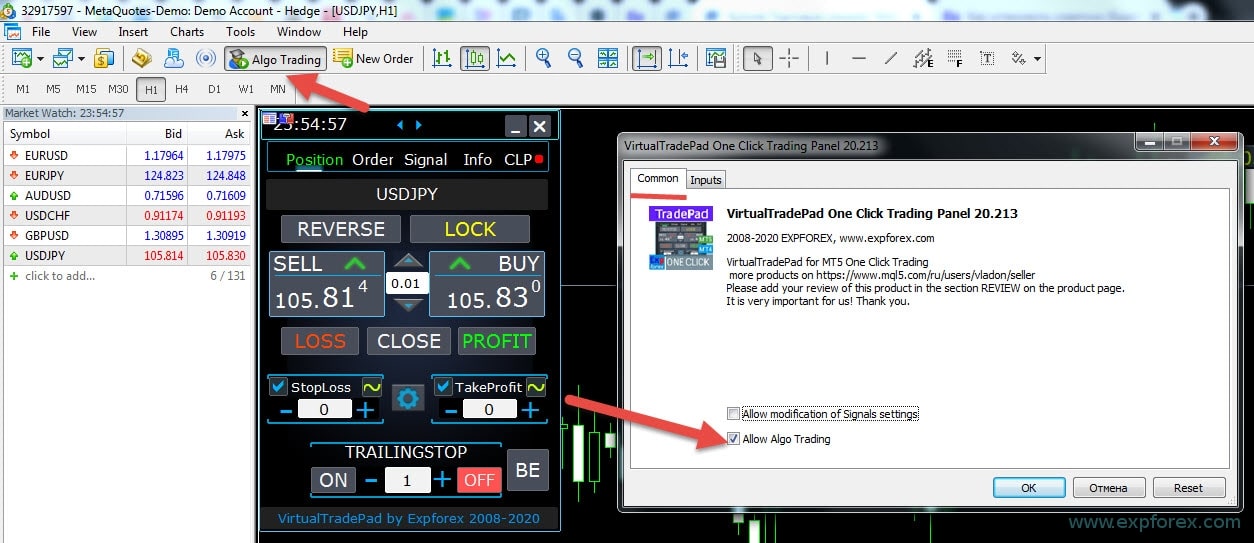Turn trailing stop OFF
1254x543 pixels.
[480, 480]
